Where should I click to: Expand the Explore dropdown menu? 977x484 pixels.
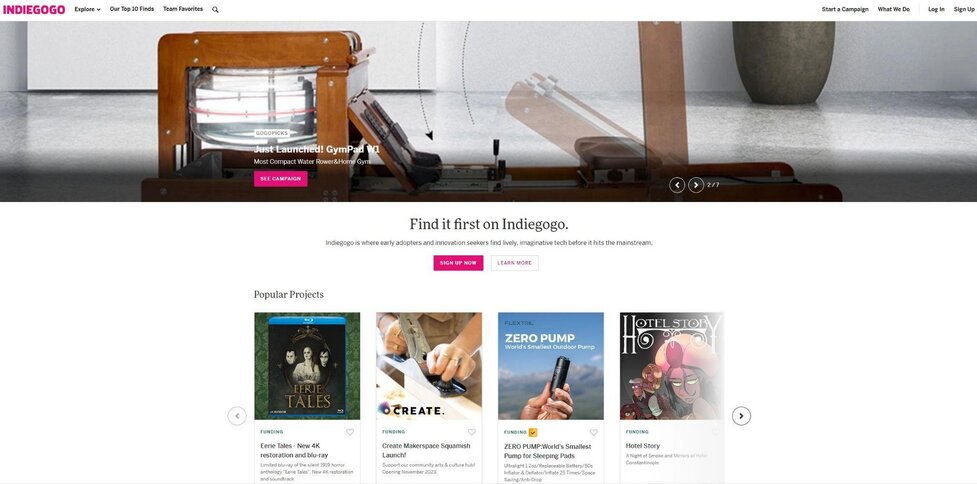tap(87, 9)
